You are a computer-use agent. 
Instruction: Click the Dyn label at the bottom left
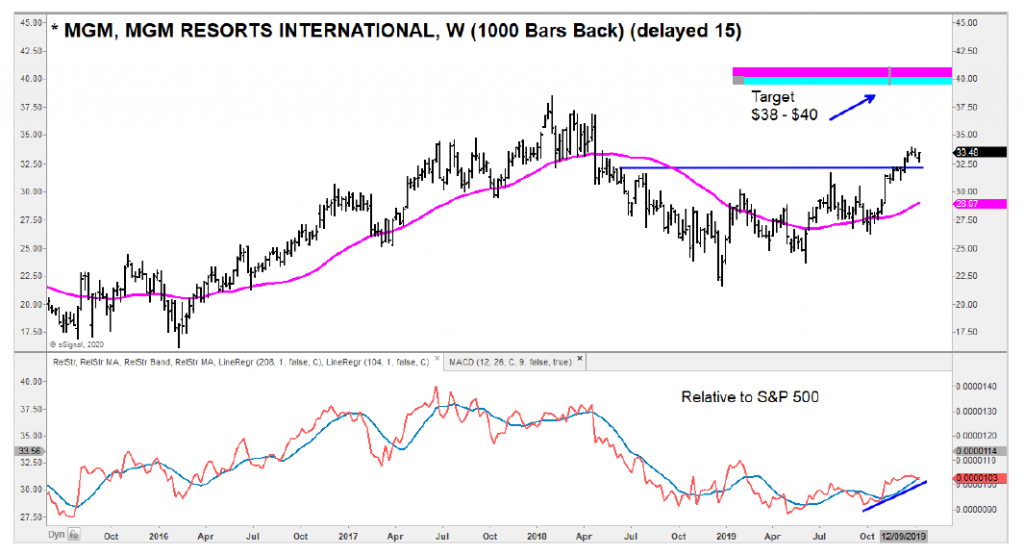[x=56, y=534]
